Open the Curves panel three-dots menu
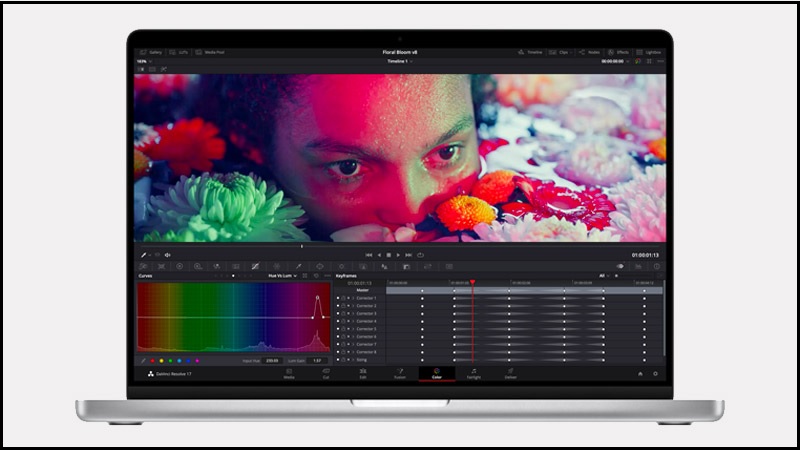The height and width of the screenshot is (450, 800). [x=328, y=276]
